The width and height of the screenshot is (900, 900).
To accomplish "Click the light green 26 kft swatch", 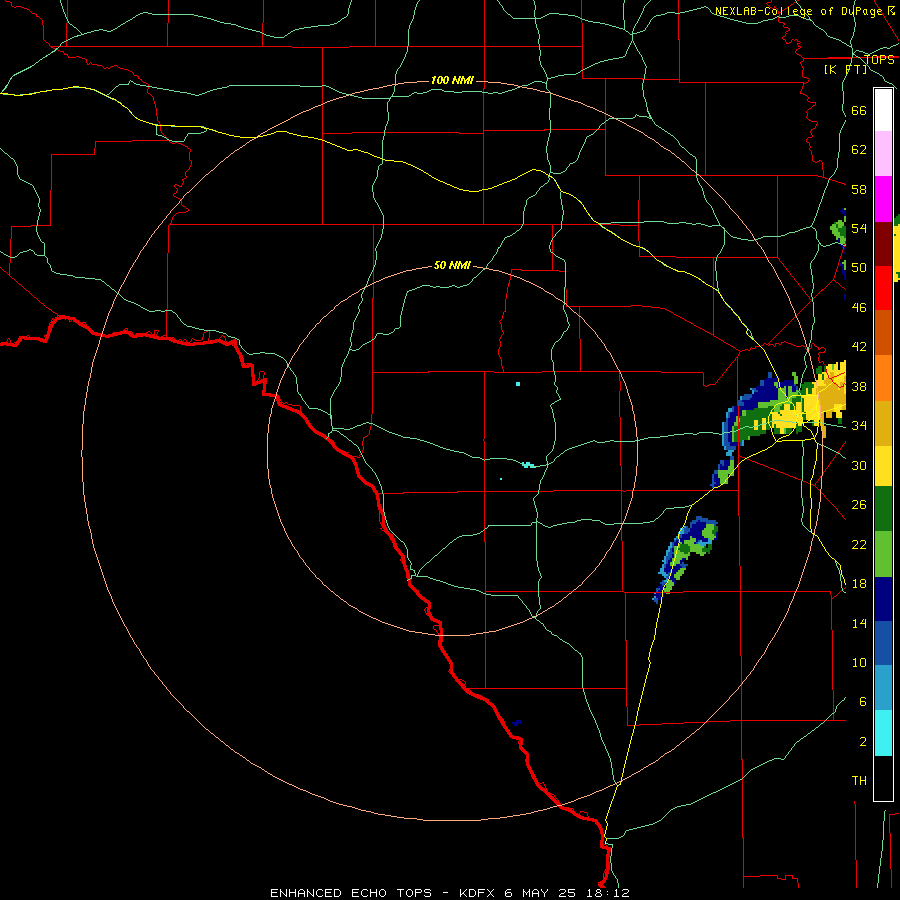I will 883,554.
